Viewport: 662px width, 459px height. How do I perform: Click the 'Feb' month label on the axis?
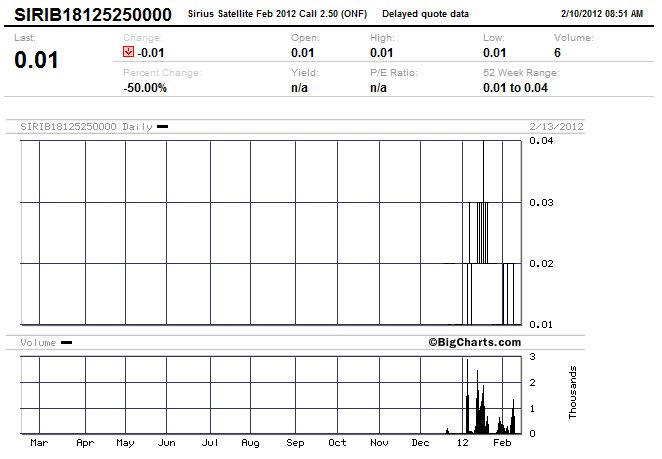pyautogui.click(x=502, y=443)
